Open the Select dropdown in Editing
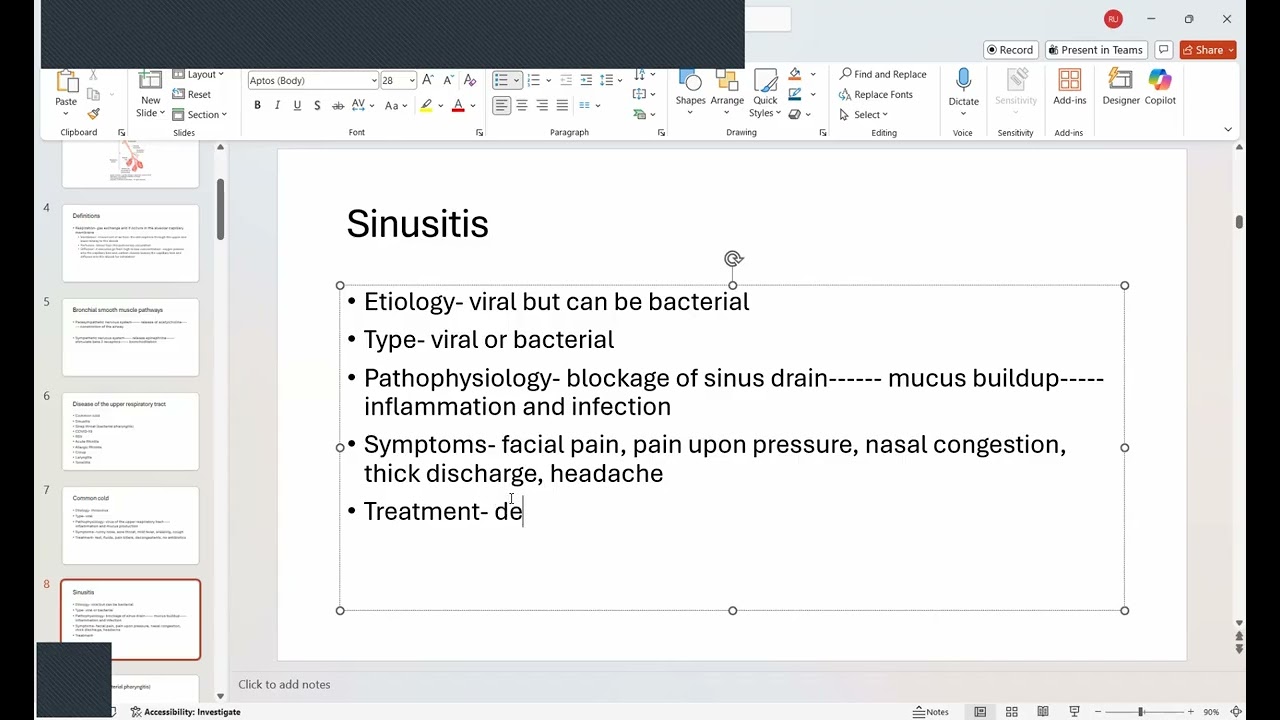The width and height of the screenshot is (1280, 720). point(864,114)
